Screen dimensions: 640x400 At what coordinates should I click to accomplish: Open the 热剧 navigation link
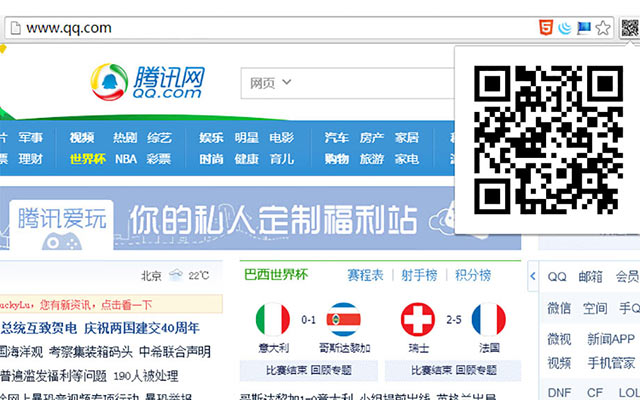point(125,138)
